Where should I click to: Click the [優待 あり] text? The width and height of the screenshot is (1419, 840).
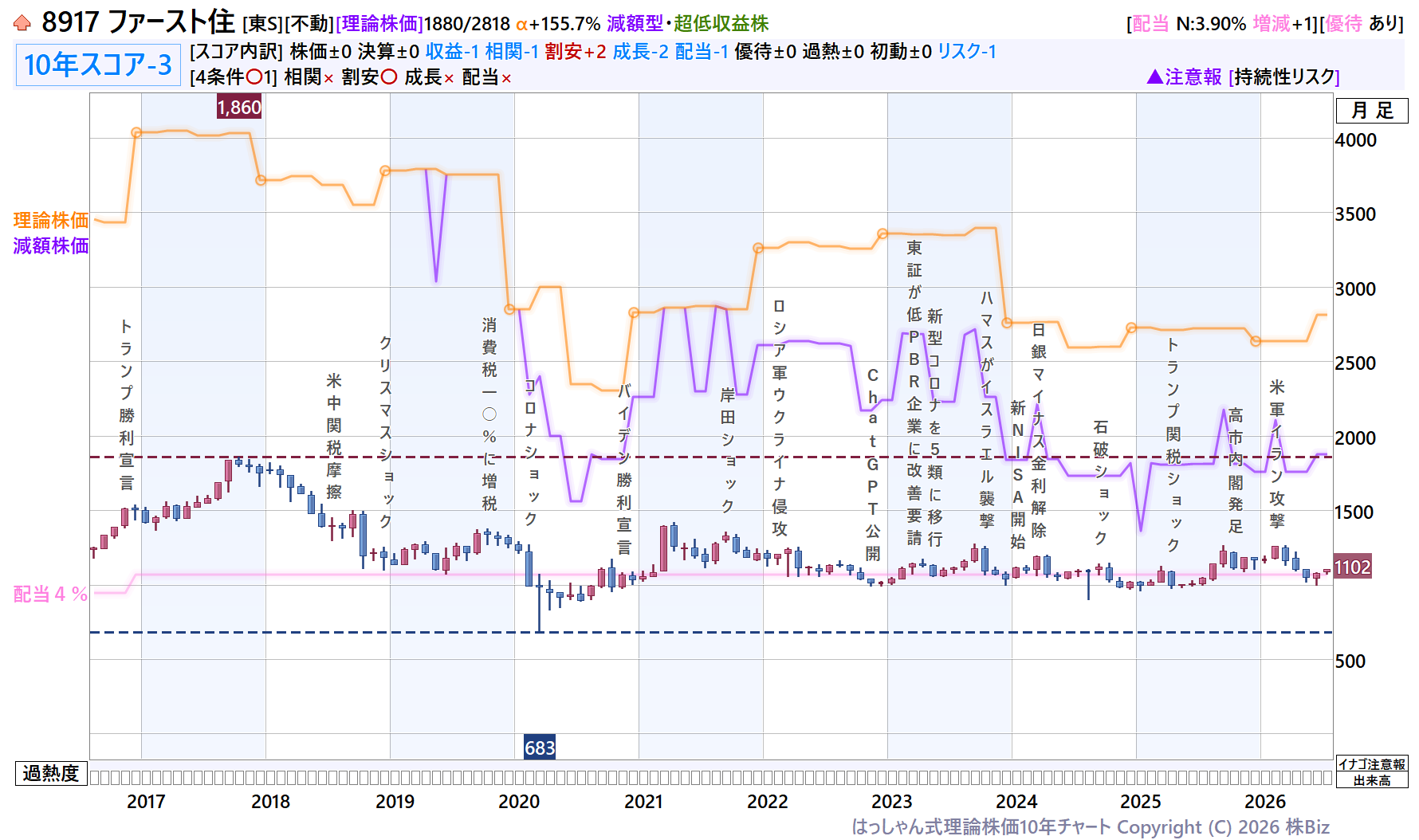pyautogui.click(x=1362, y=24)
